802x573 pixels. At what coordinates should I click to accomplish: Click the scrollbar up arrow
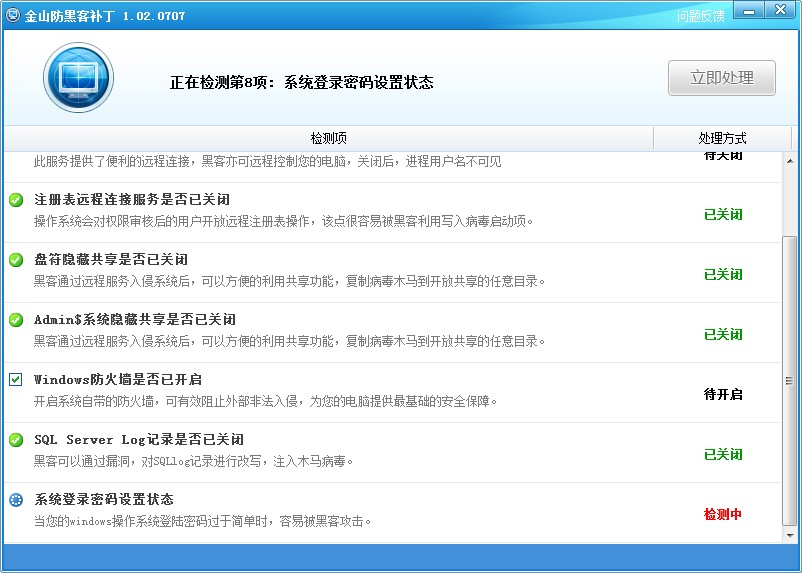[790, 161]
